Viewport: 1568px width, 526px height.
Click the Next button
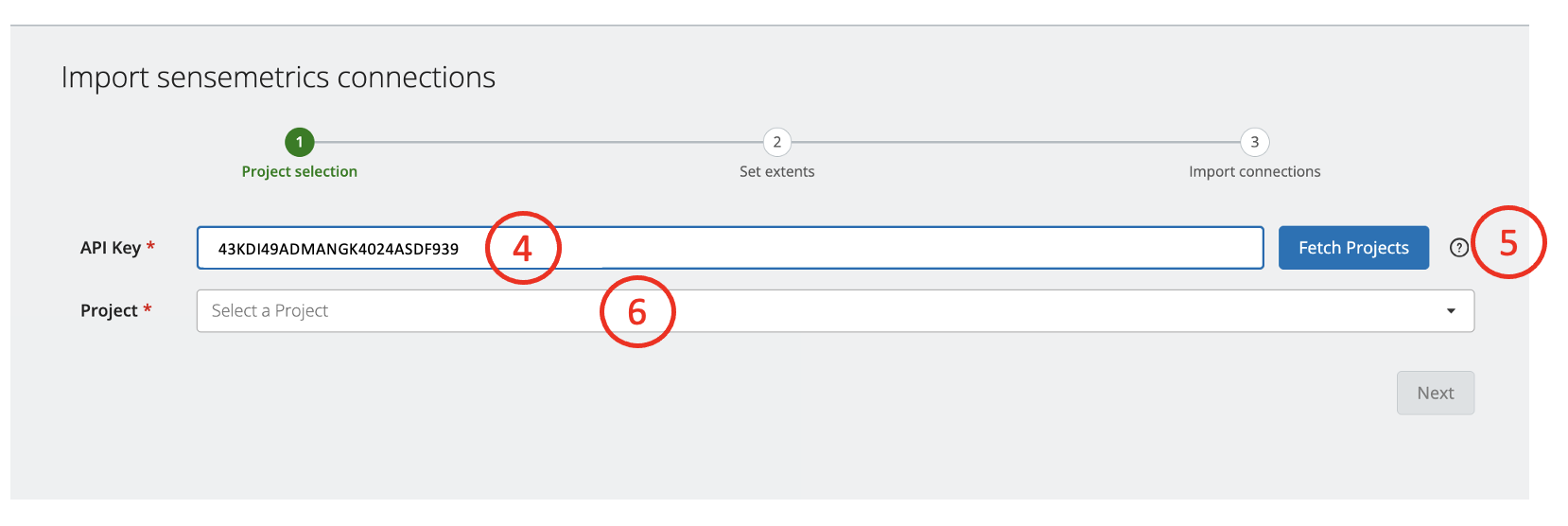pos(1435,393)
